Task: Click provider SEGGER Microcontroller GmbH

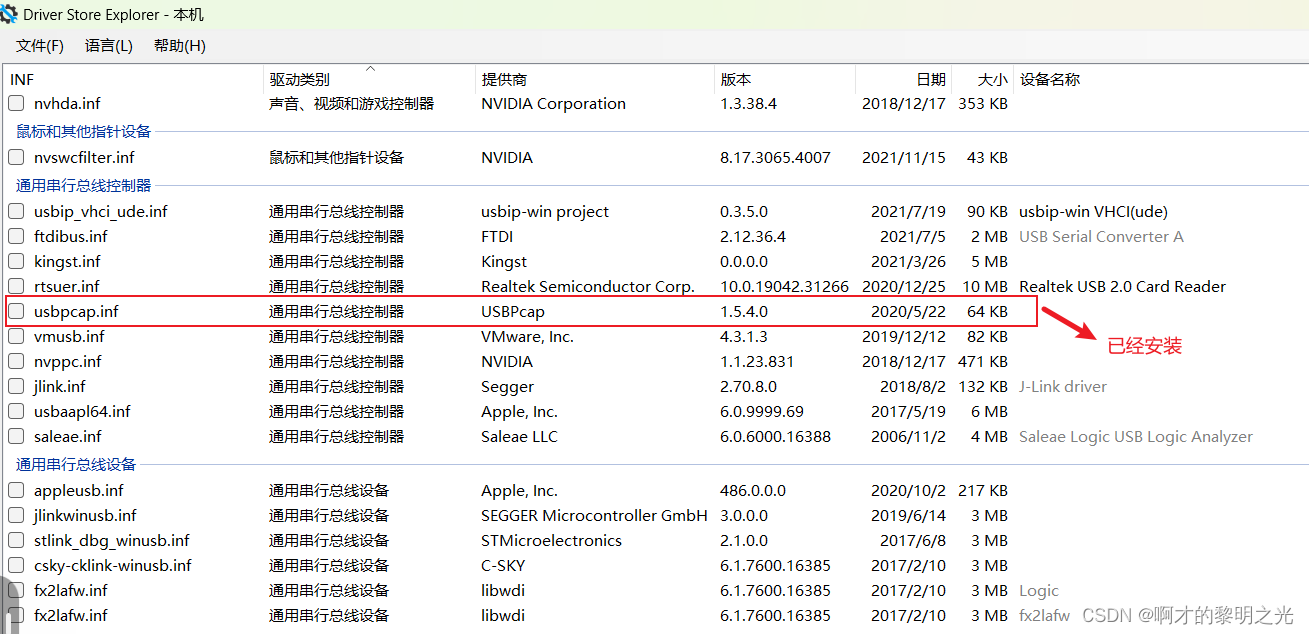Action: (x=594, y=515)
